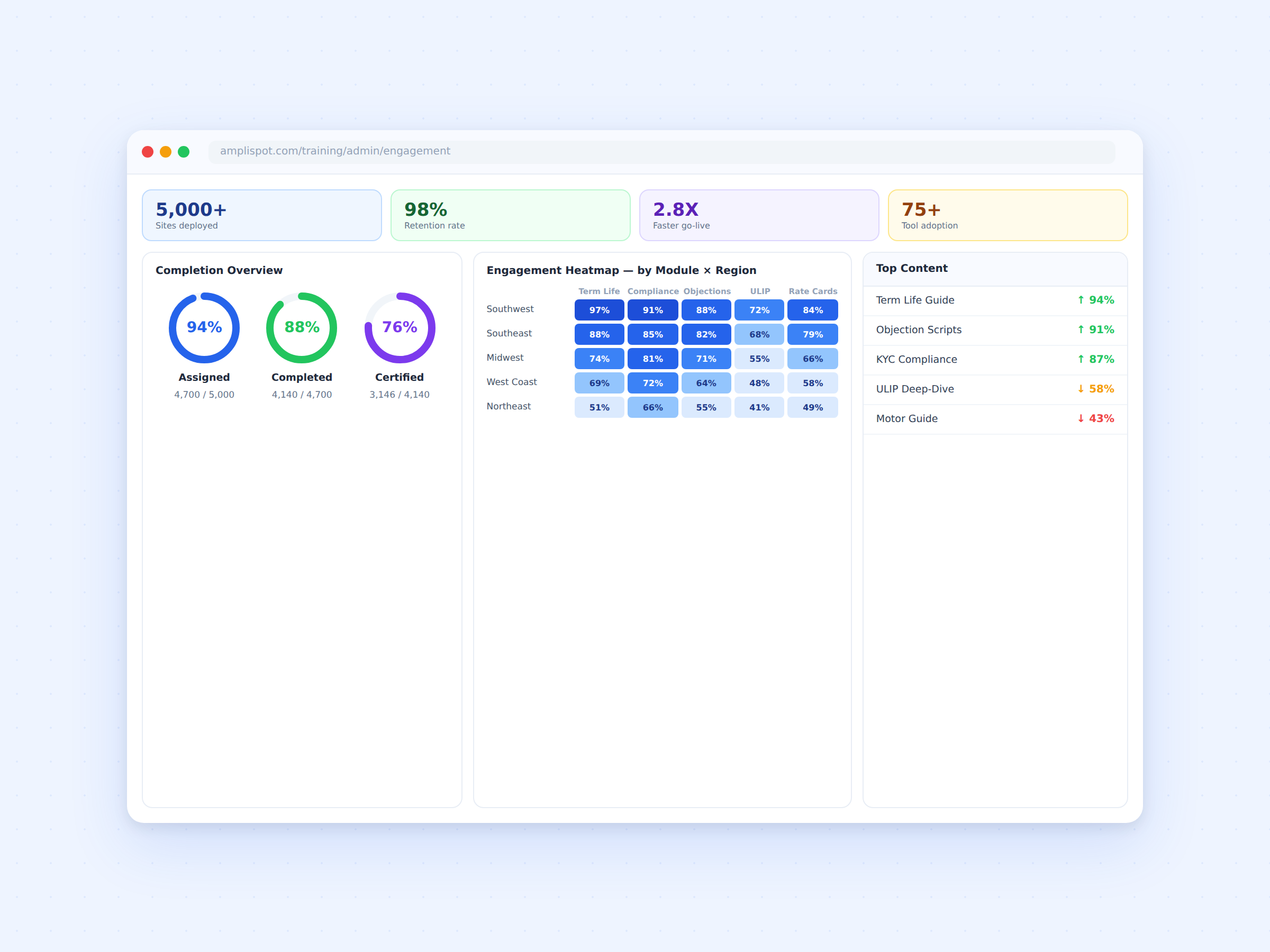Open the Motor Guide row

point(995,419)
